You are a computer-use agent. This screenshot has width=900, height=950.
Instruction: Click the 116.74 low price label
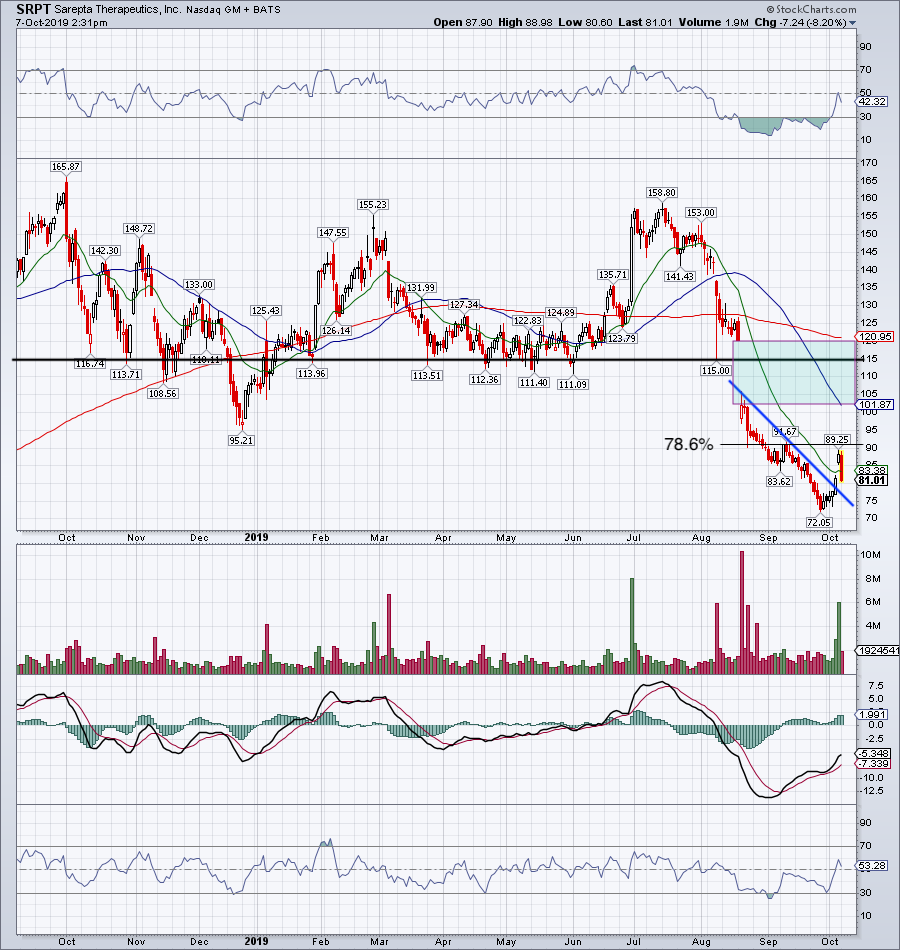90,364
